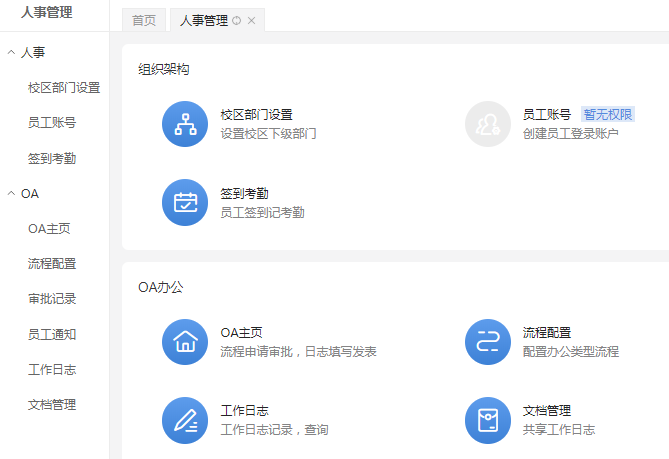Go to 审批记录 in the sidebar
This screenshot has width=669, height=459.
click(52, 299)
